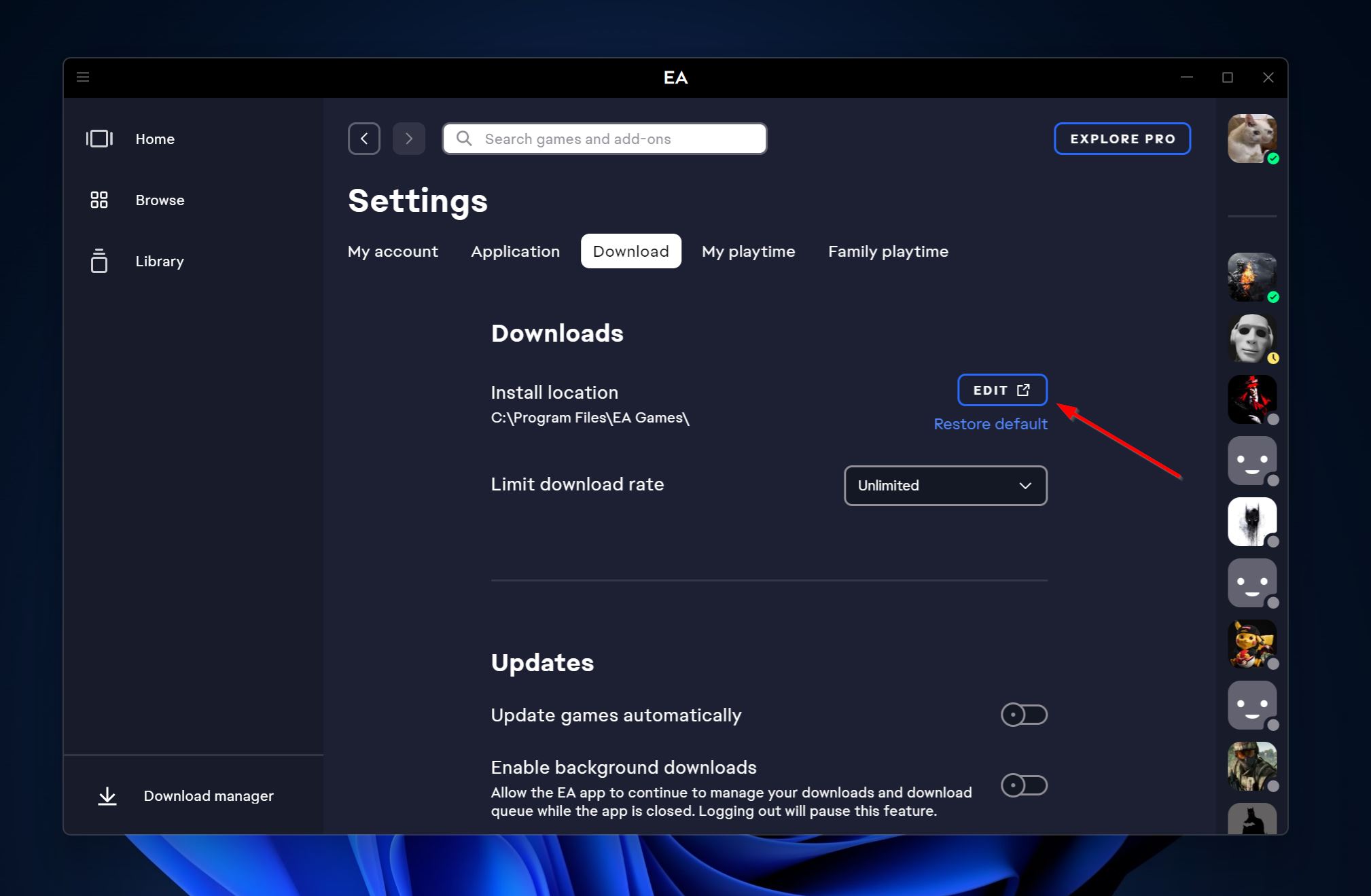Select Unlimited from download rate dropdown
This screenshot has height=896, width=1371.
pos(945,485)
